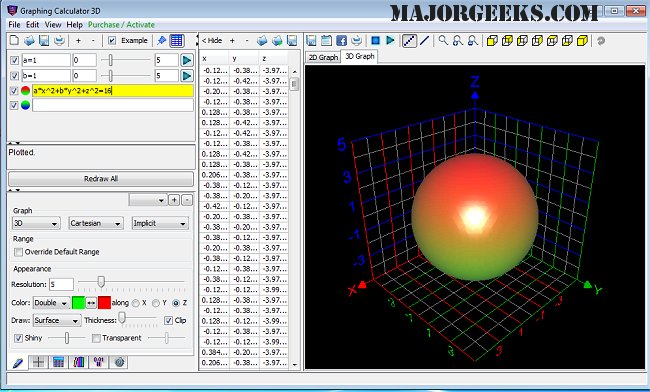Select the Y radio button for color along
Viewport: 650px width, 392px height.
point(156,303)
